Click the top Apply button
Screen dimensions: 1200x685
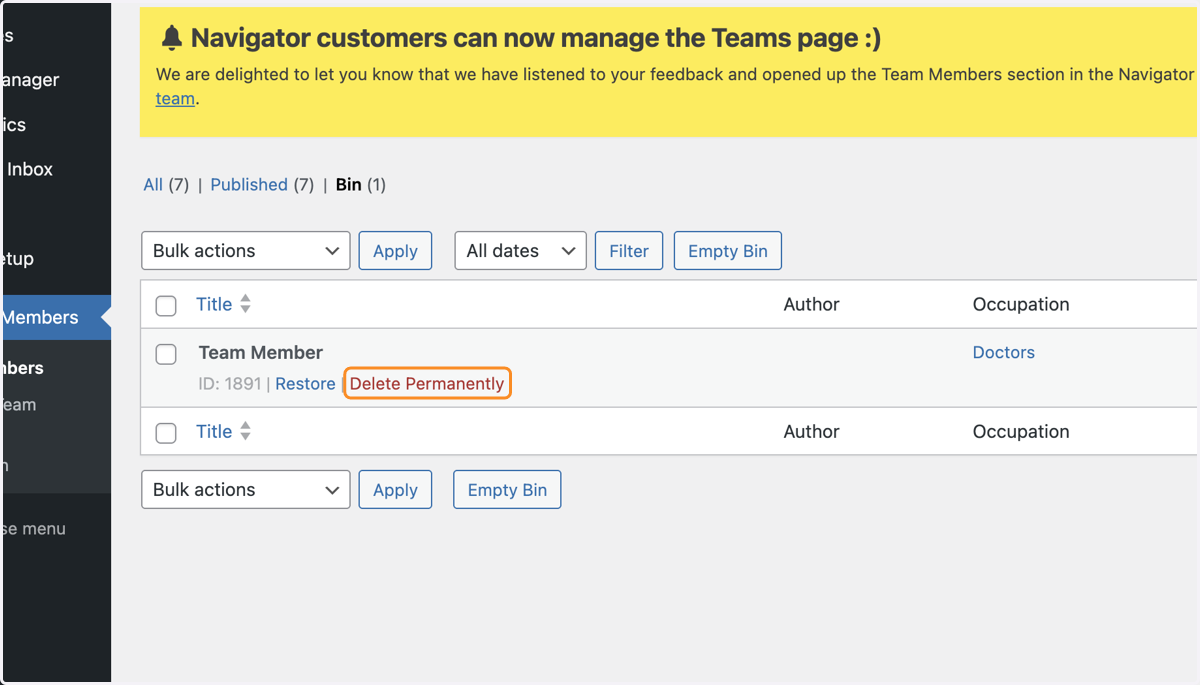(x=395, y=251)
